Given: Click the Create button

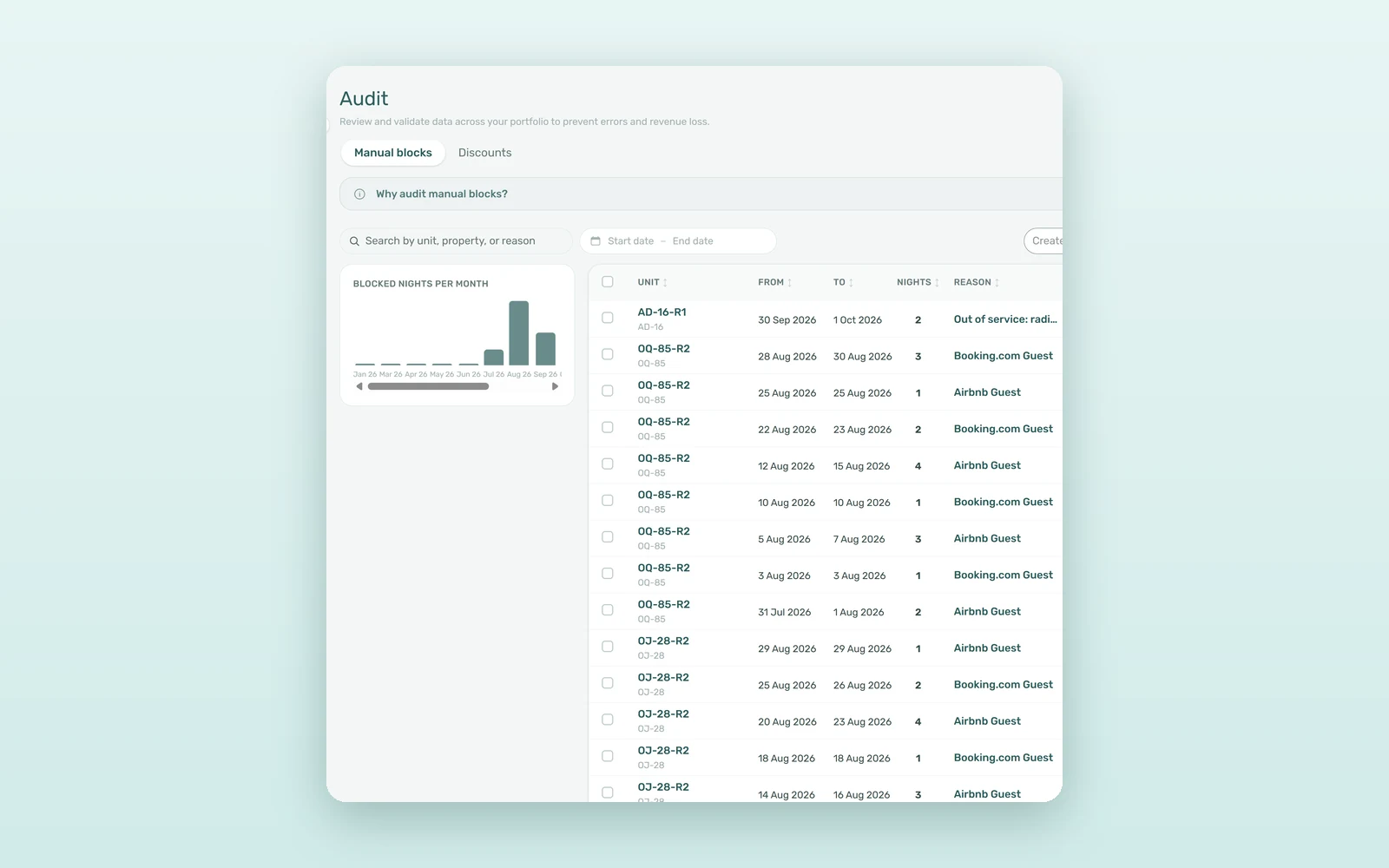Looking at the screenshot, I should tap(1043, 241).
